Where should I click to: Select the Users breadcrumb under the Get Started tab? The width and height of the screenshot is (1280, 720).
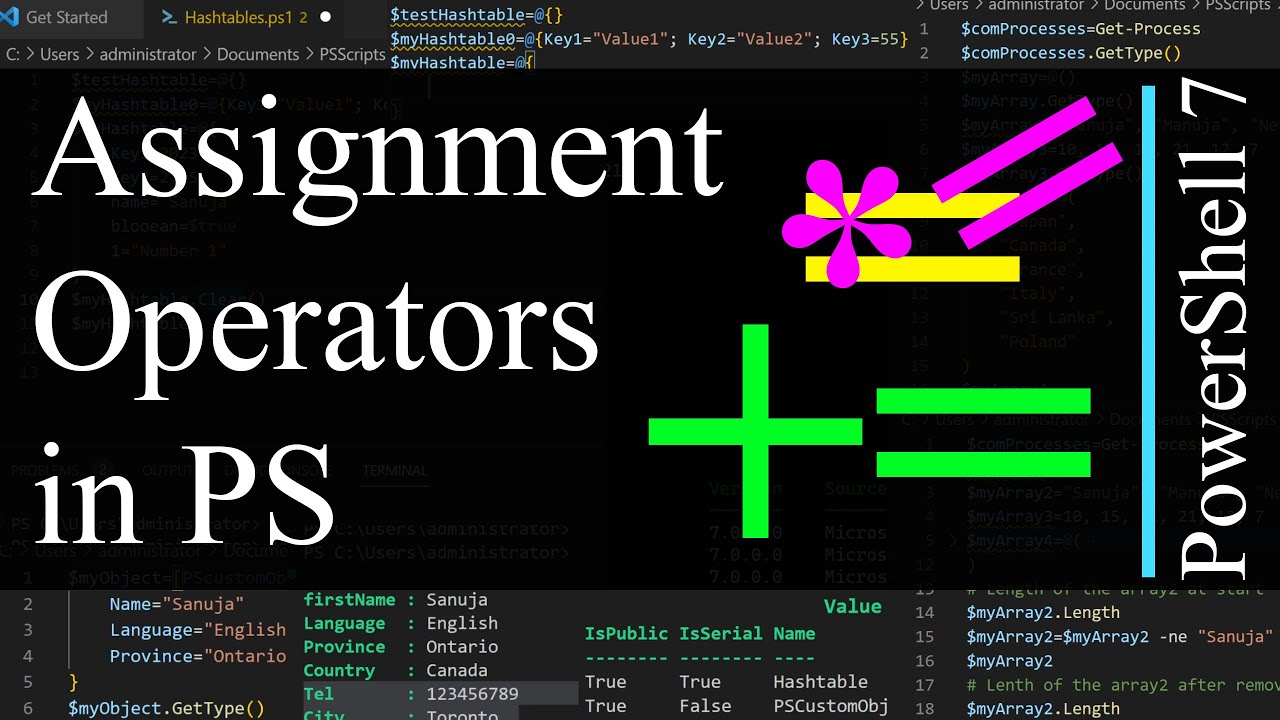(59, 54)
